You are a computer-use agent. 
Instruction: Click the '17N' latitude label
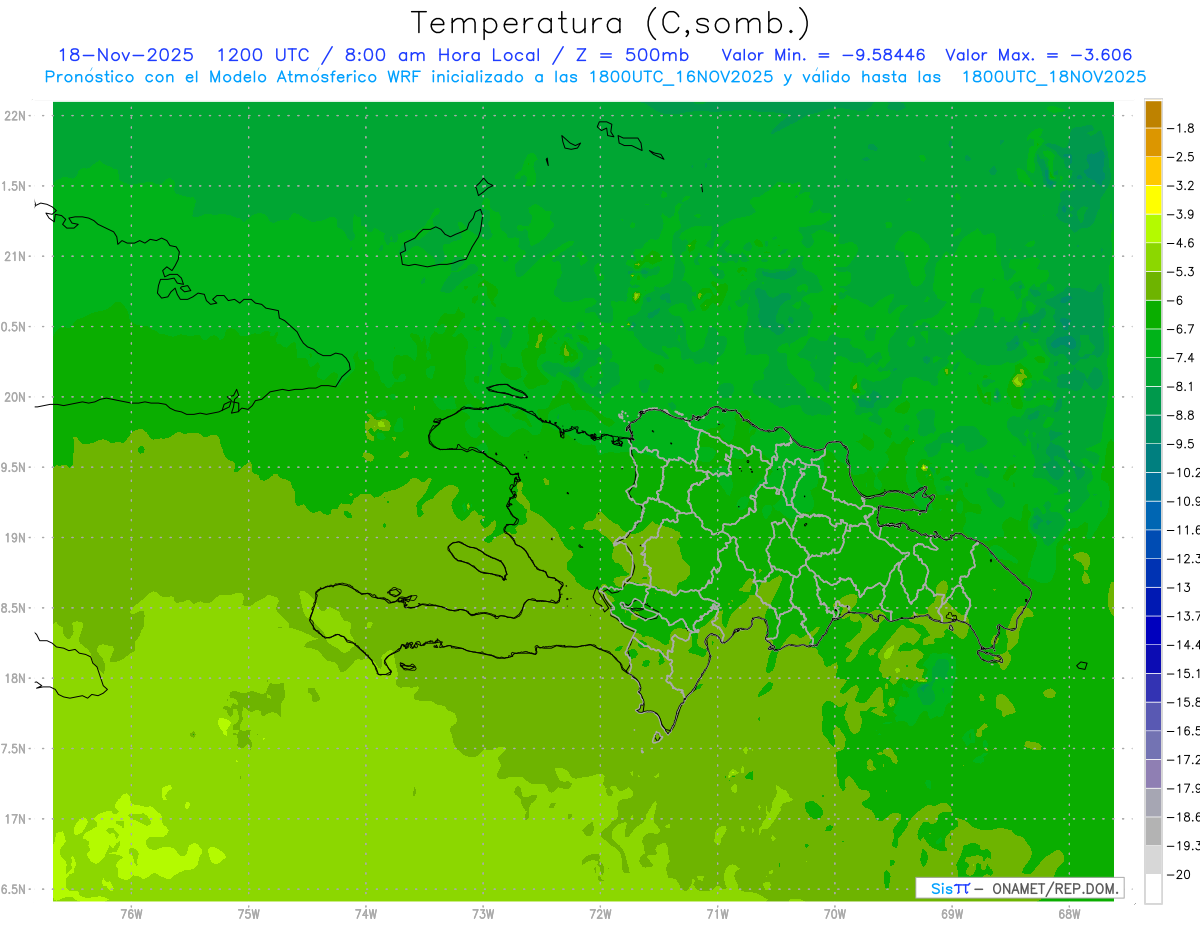point(16,819)
